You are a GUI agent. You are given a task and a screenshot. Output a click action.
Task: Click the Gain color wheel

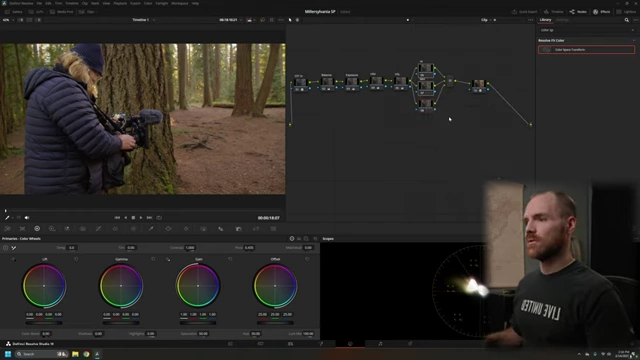point(198,286)
